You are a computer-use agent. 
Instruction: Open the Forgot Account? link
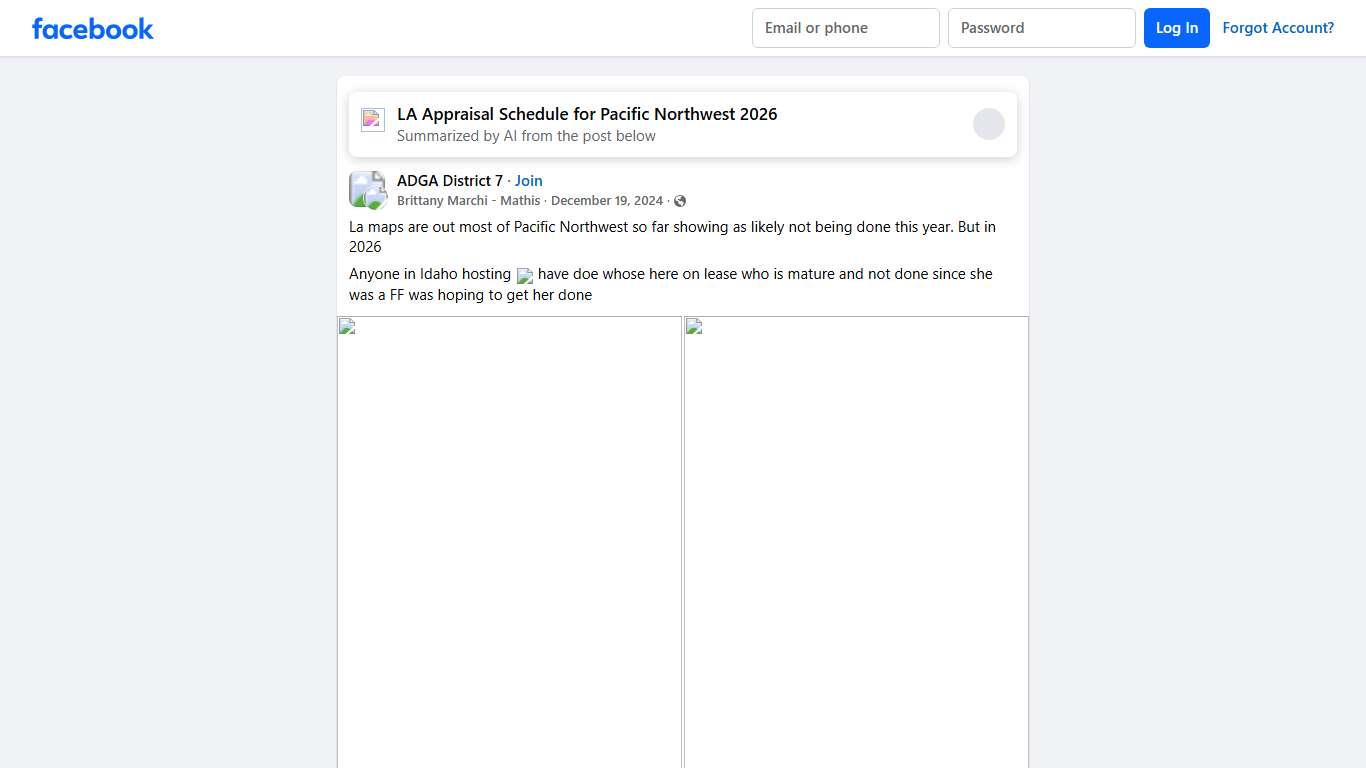[x=1278, y=28]
